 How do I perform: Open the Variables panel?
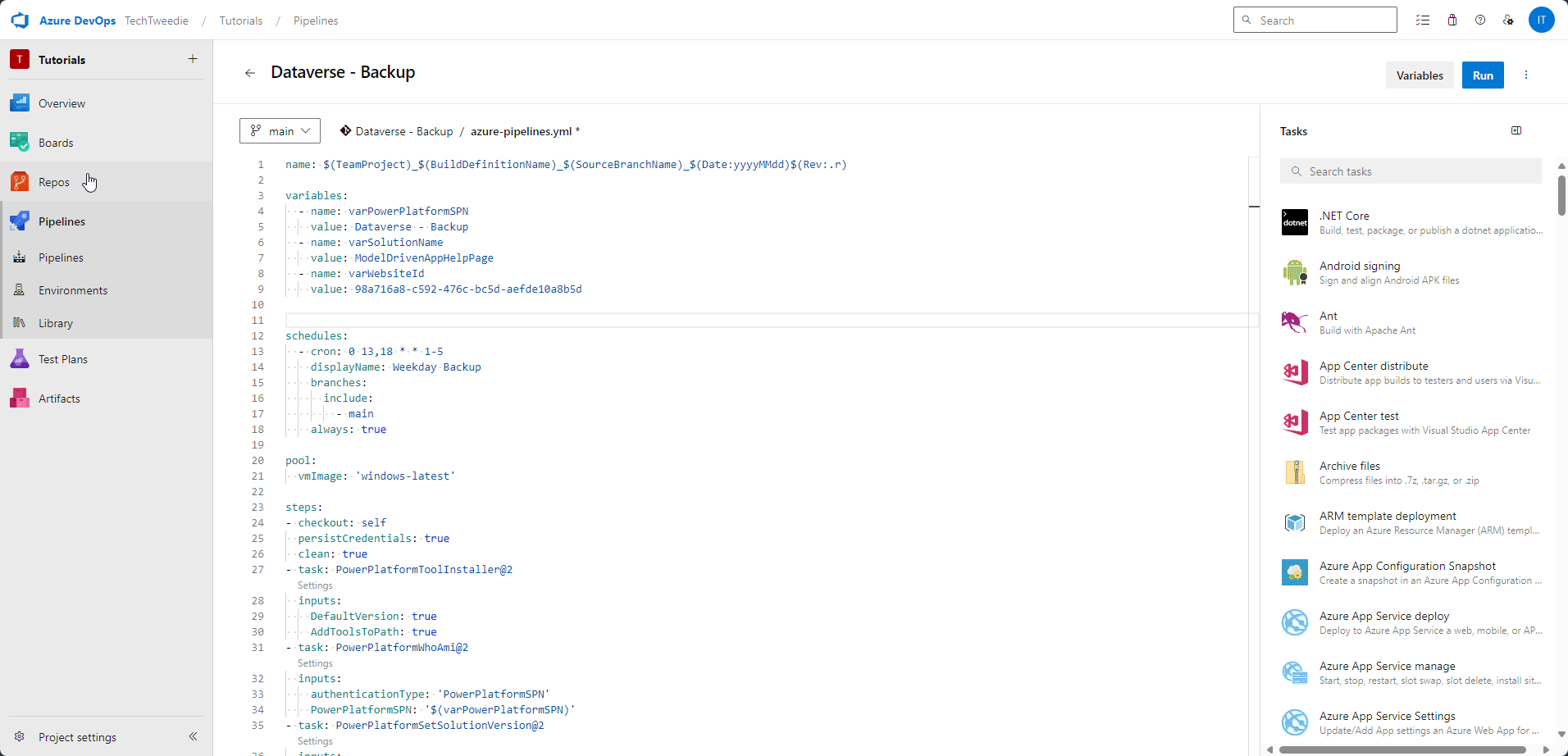click(x=1419, y=75)
